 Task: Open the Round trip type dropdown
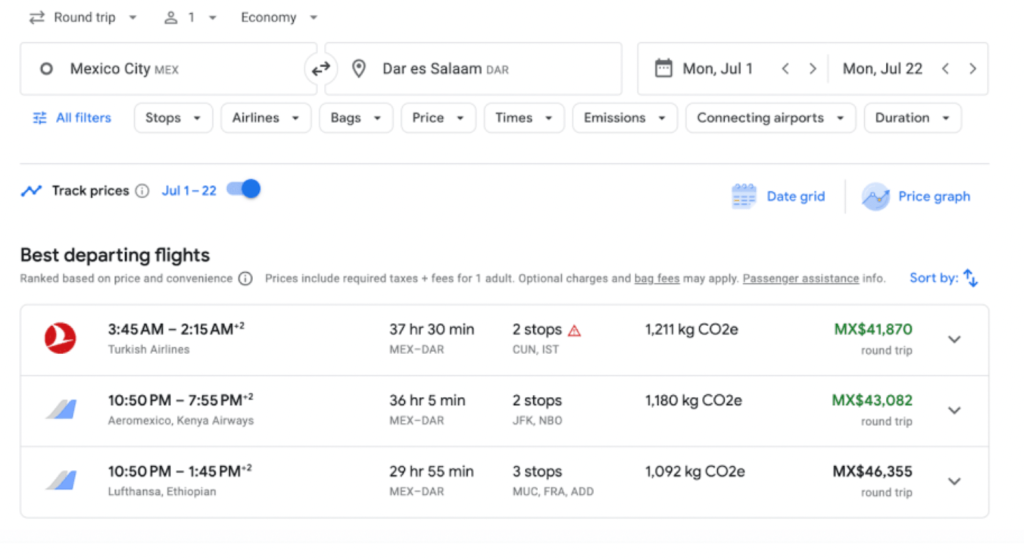[x=84, y=18]
